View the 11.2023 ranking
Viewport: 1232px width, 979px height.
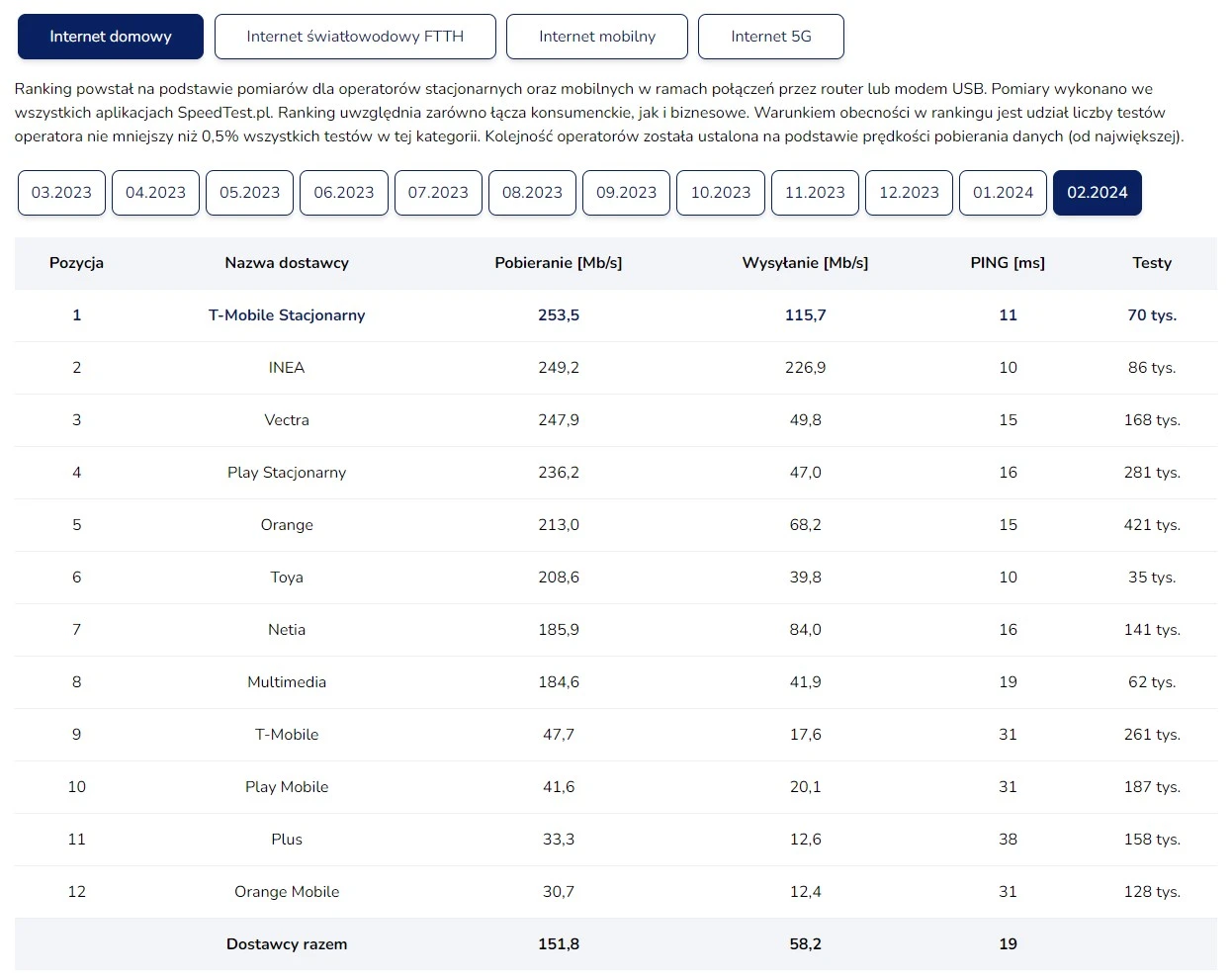pos(815,193)
